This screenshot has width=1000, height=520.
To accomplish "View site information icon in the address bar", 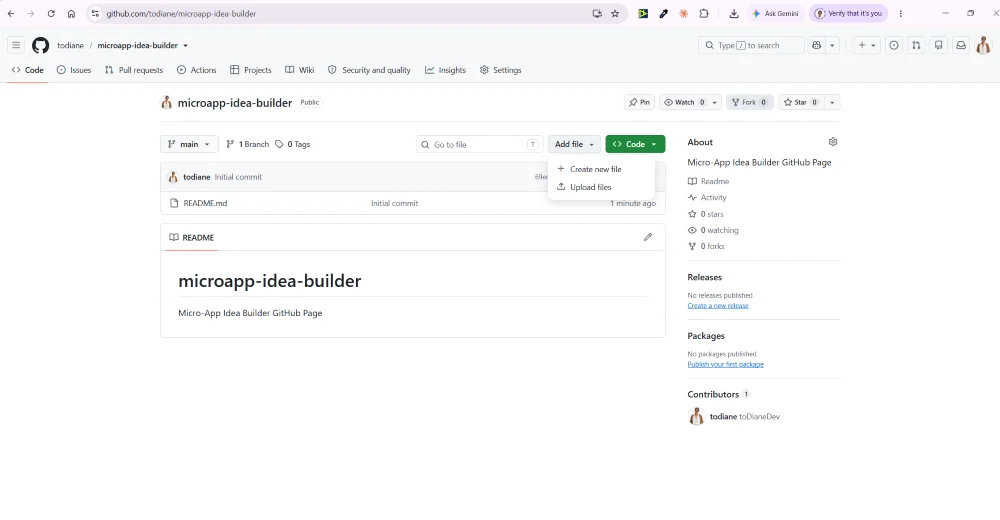I will coord(95,13).
